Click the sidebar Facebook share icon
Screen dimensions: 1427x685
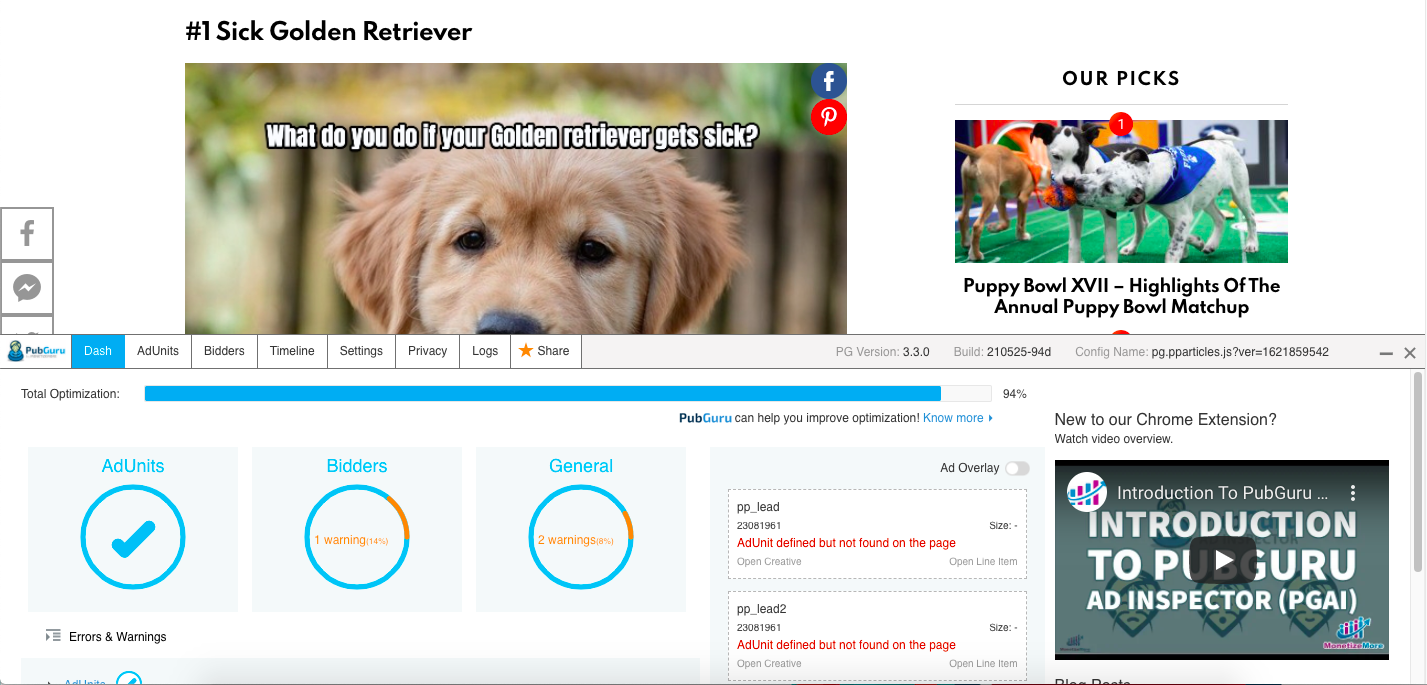tap(27, 234)
